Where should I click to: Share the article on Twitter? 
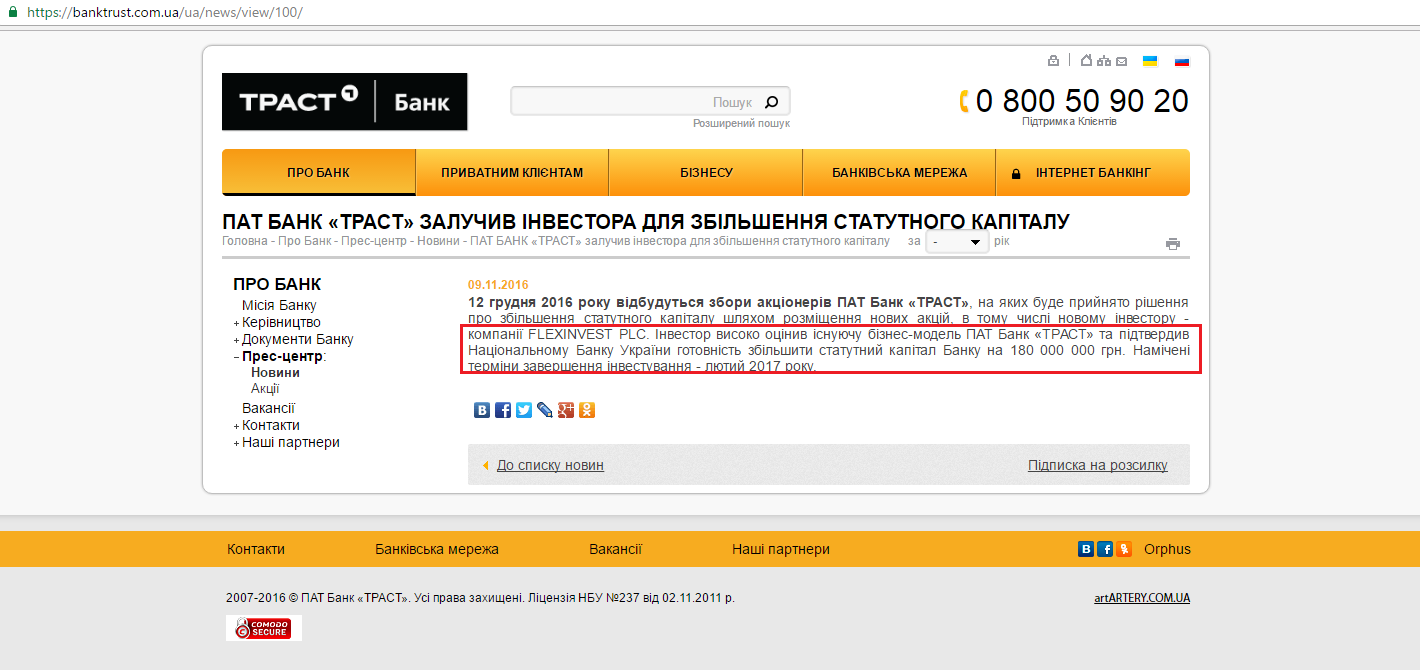point(524,410)
